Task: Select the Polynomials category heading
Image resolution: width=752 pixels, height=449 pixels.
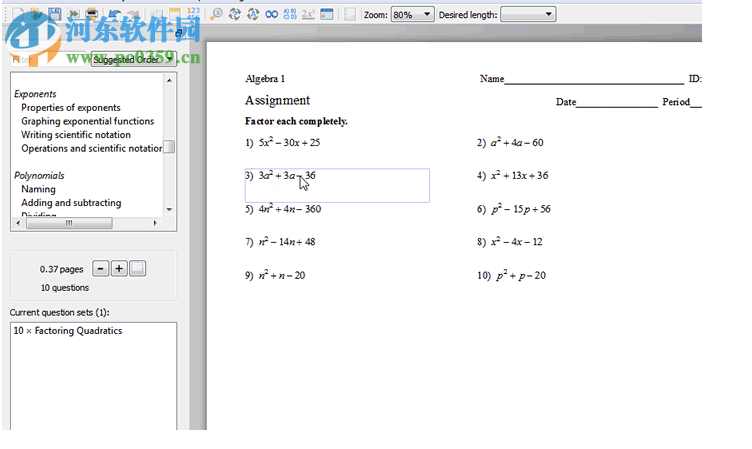Action: 39,176
